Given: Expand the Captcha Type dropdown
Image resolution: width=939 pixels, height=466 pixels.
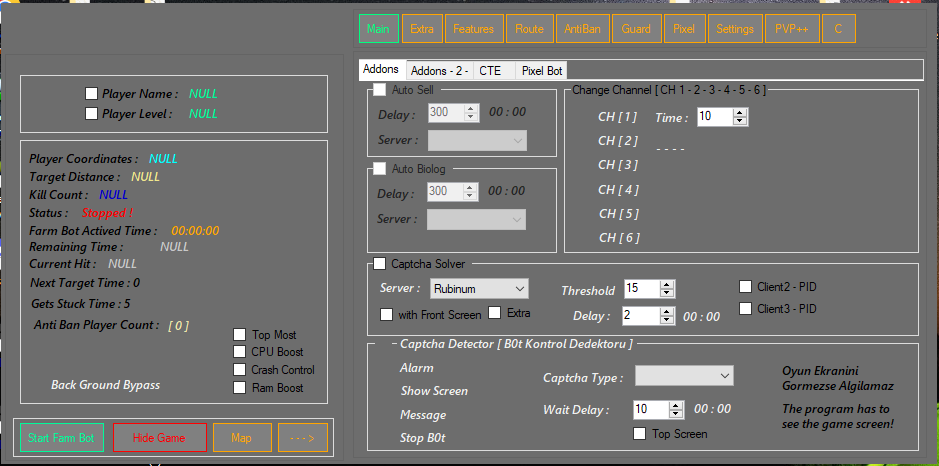Looking at the screenshot, I should 684,376.
